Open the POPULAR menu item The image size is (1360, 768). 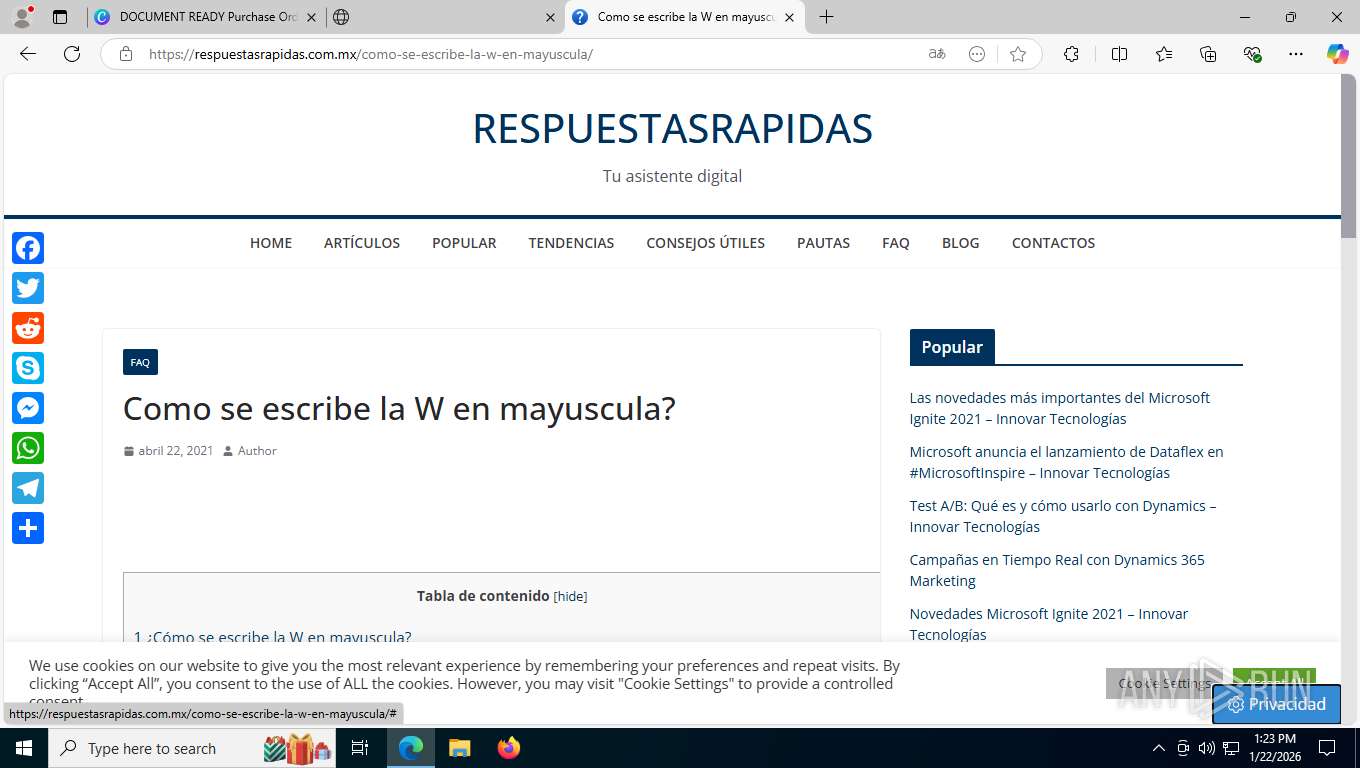point(464,243)
